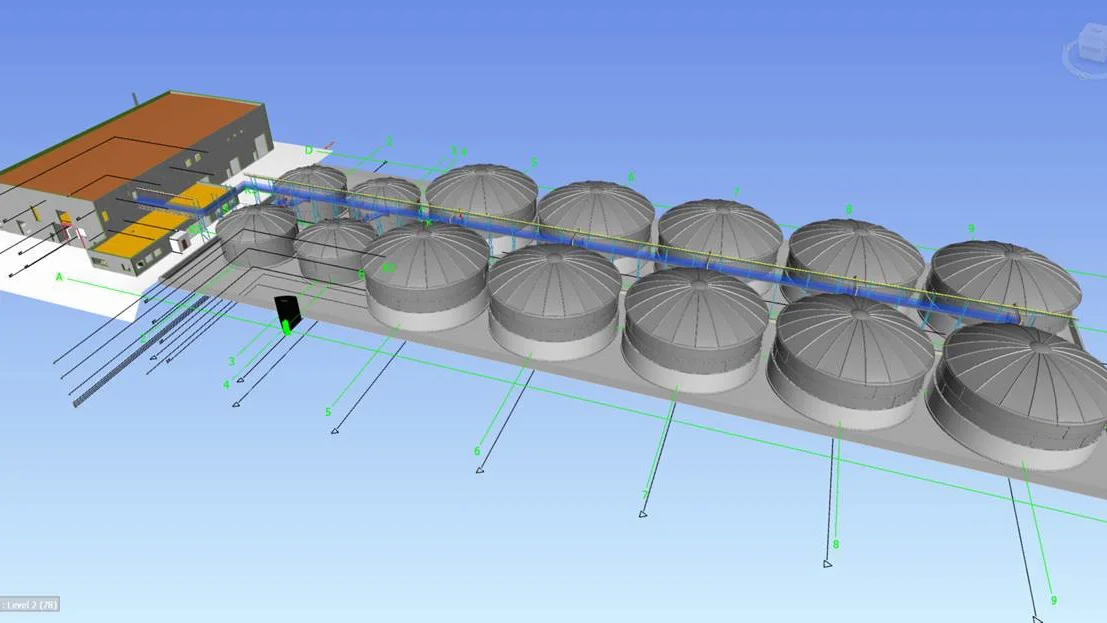Screen dimensions: 1107x623
Task: Select the green grid label D
Action: pyautogui.click(x=309, y=151)
